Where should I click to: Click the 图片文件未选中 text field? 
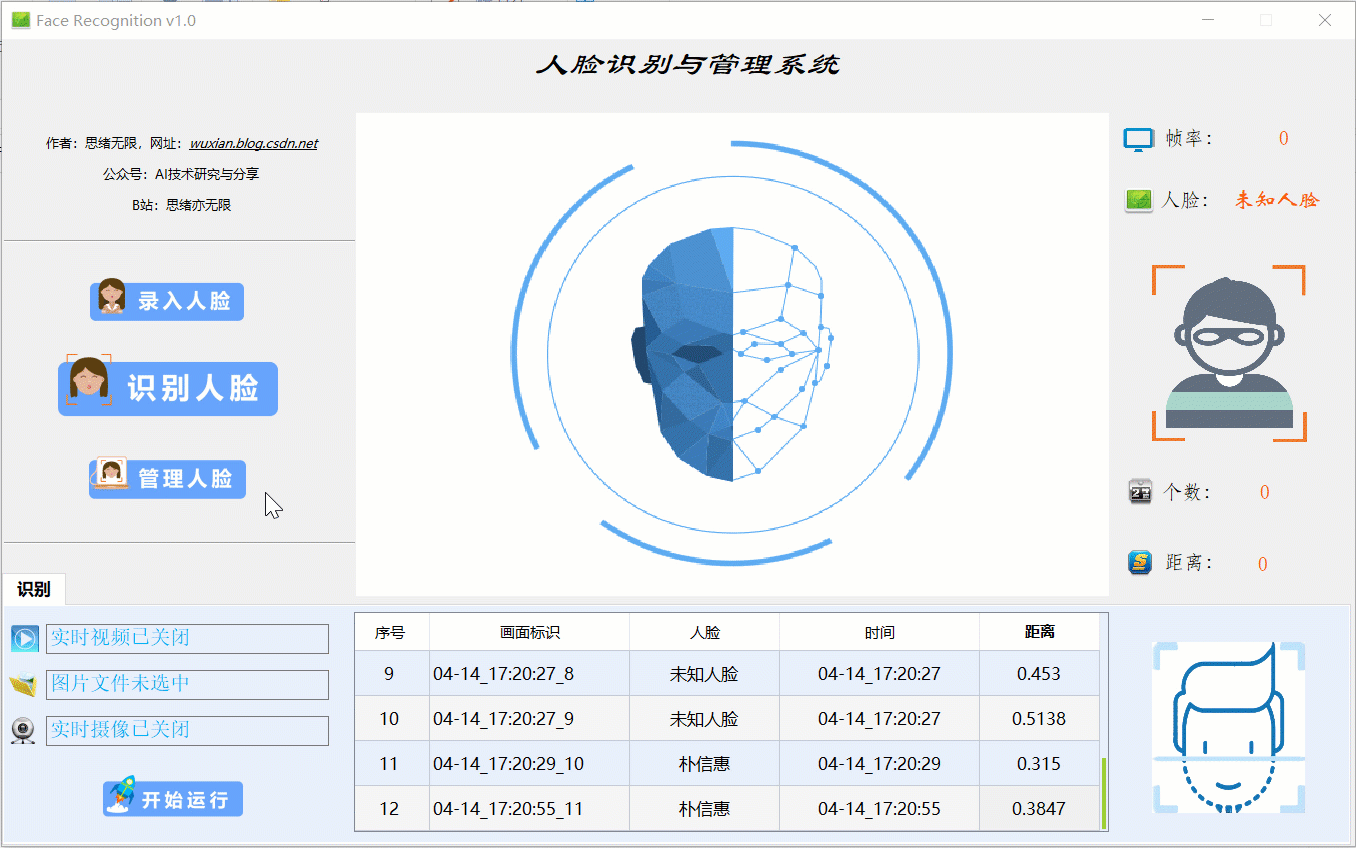pyautogui.click(x=187, y=685)
